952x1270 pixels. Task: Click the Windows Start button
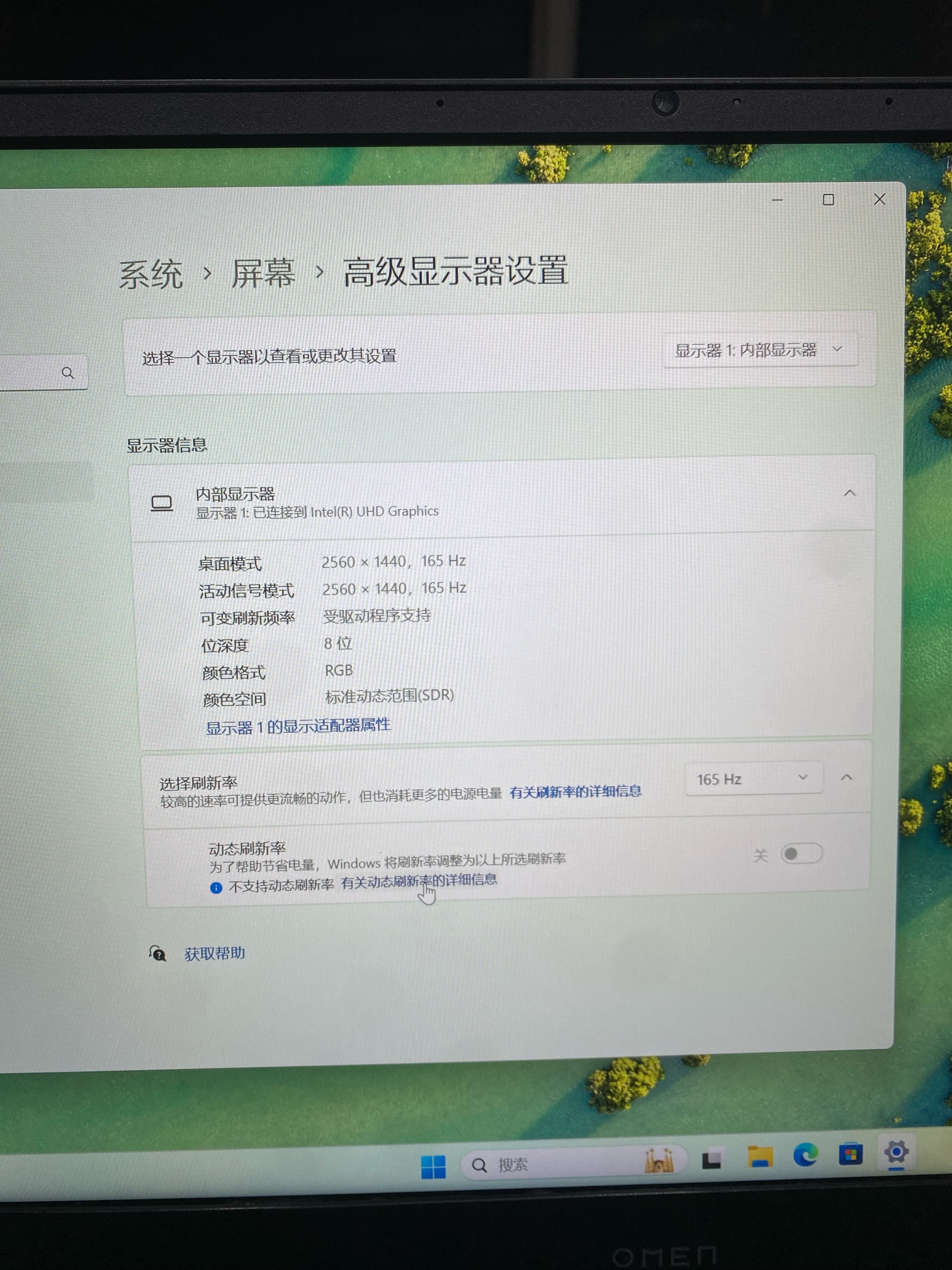click(x=433, y=1167)
